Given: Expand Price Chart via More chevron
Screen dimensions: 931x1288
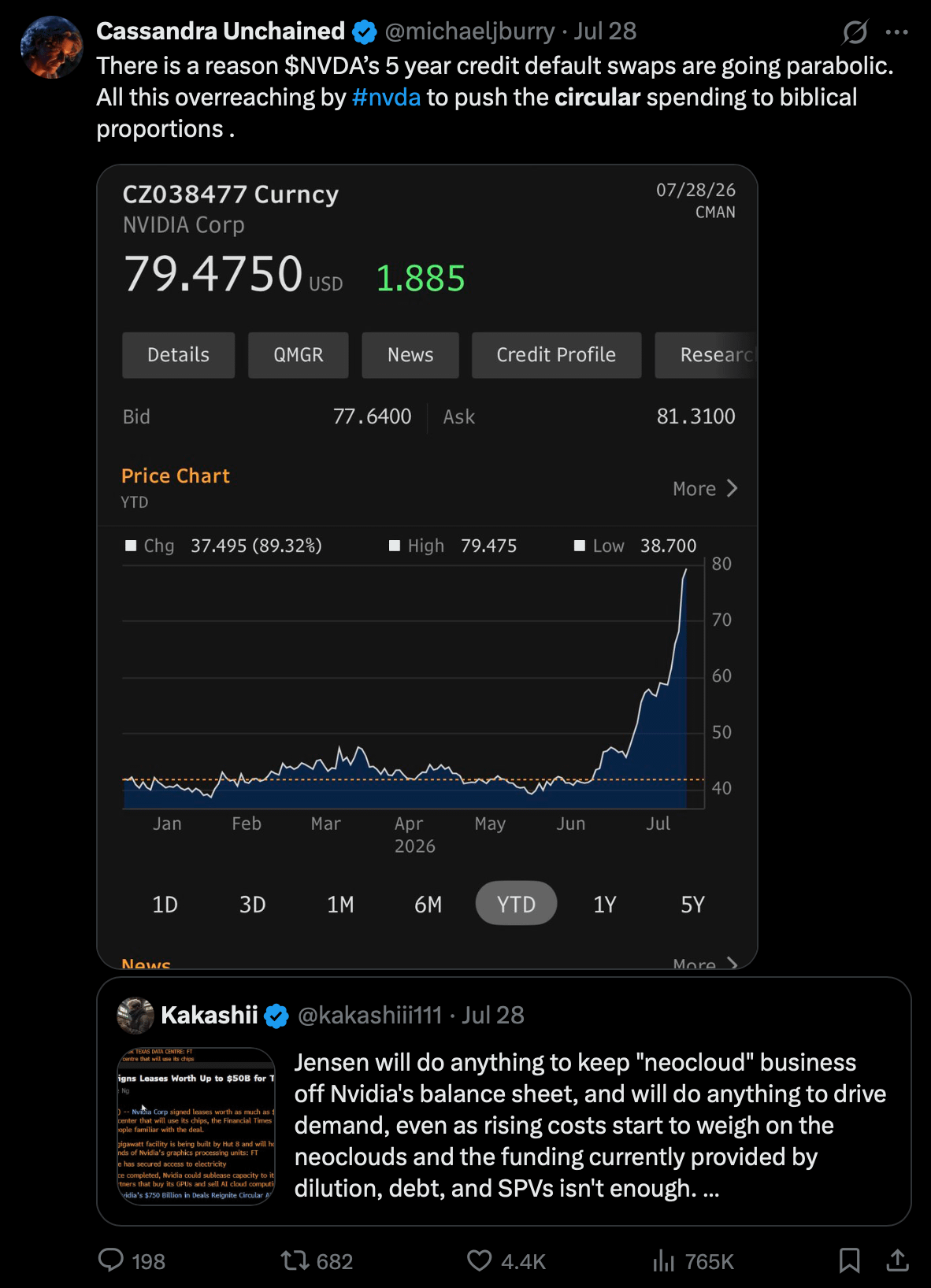Looking at the screenshot, I should 705,489.
